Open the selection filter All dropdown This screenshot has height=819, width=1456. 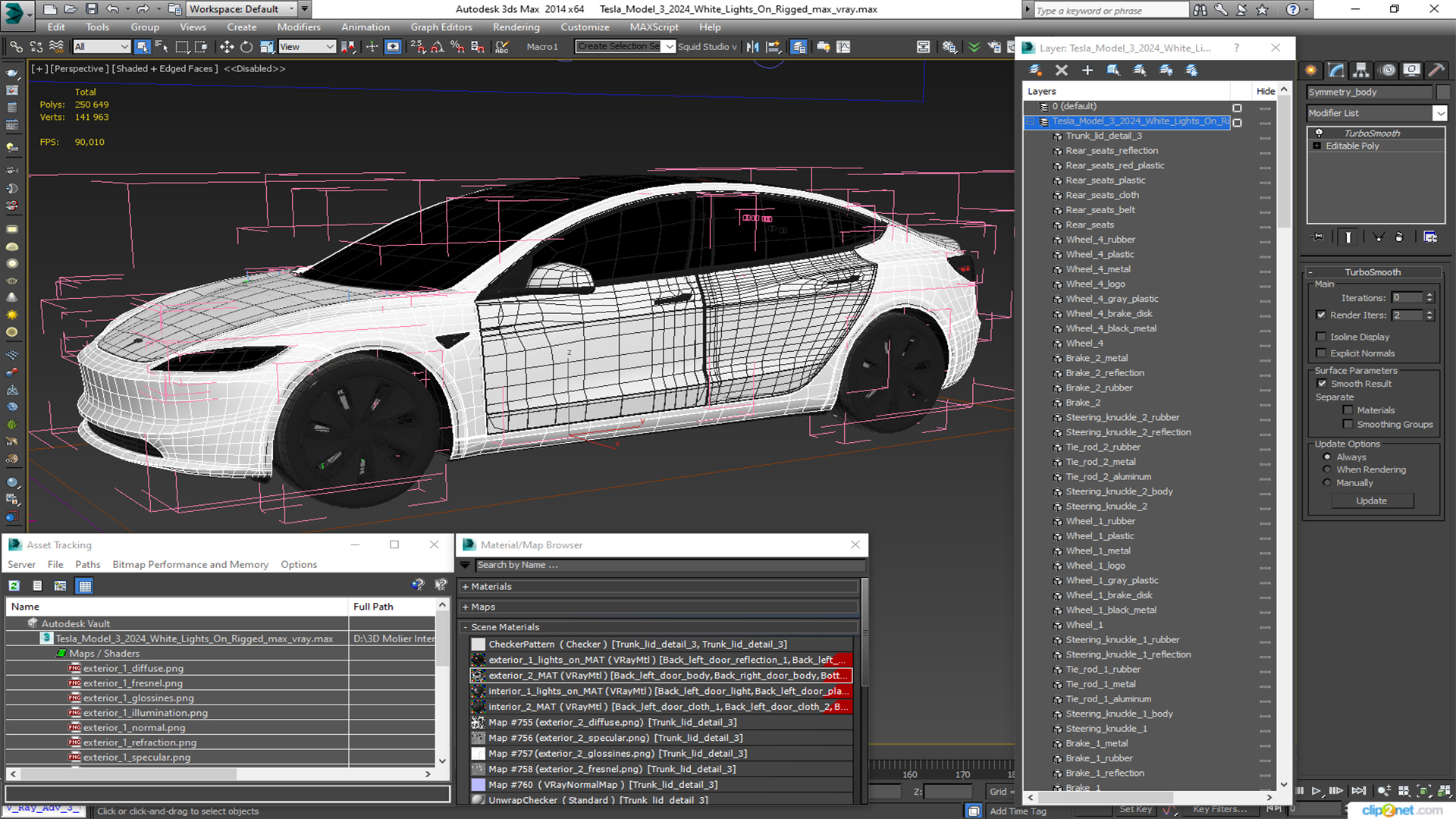point(102,47)
